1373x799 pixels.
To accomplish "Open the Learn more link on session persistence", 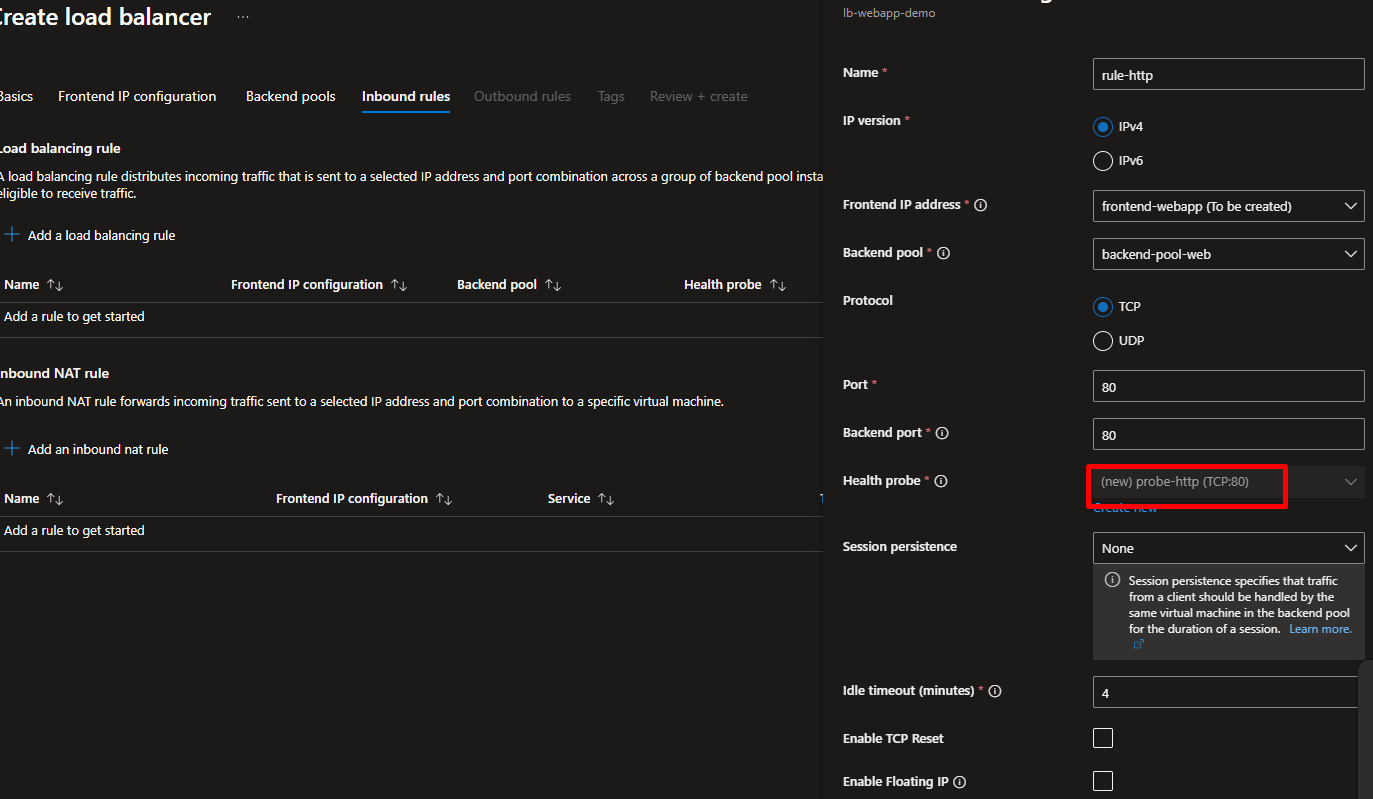I will (1320, 629).
